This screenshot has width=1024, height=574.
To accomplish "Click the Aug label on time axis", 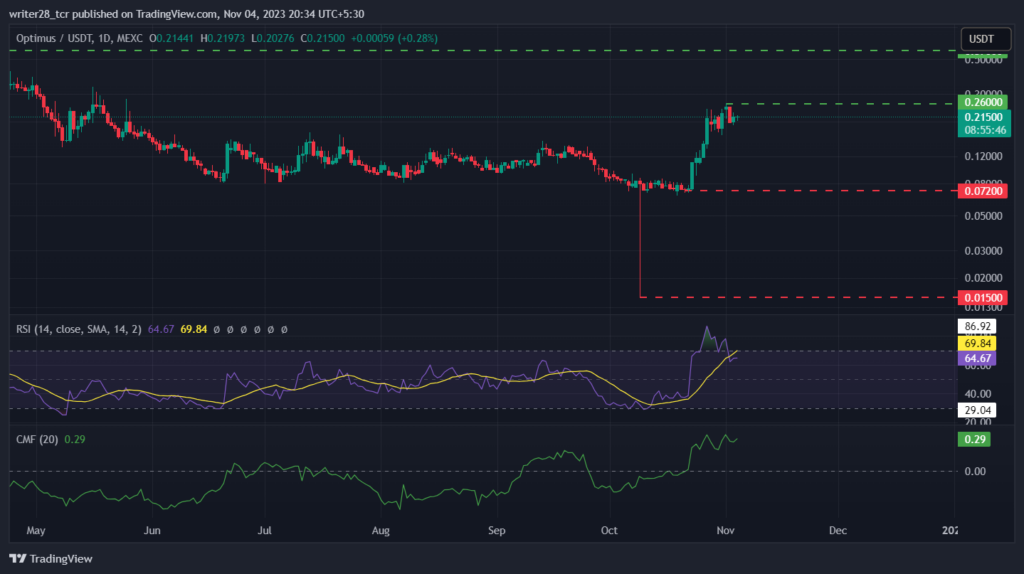I will tap(381, 530).
